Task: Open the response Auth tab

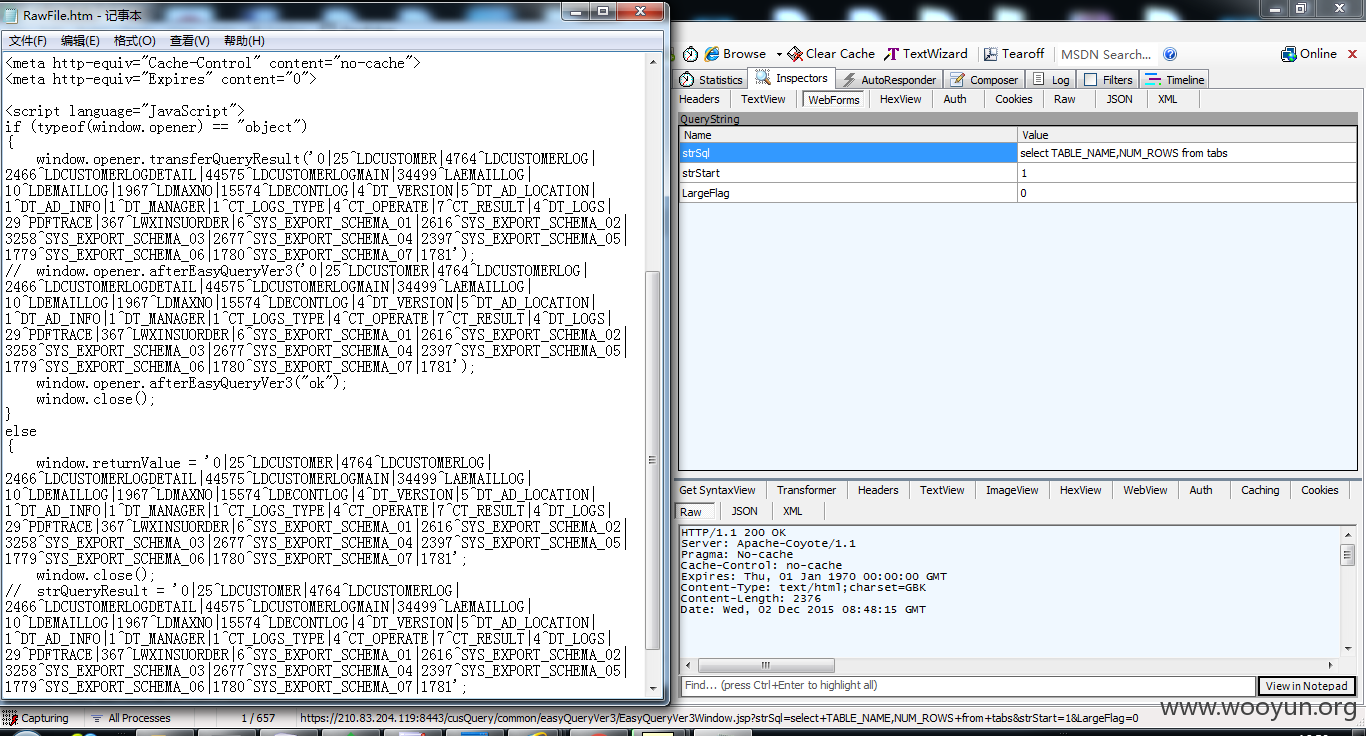Action: (1201, 490)
